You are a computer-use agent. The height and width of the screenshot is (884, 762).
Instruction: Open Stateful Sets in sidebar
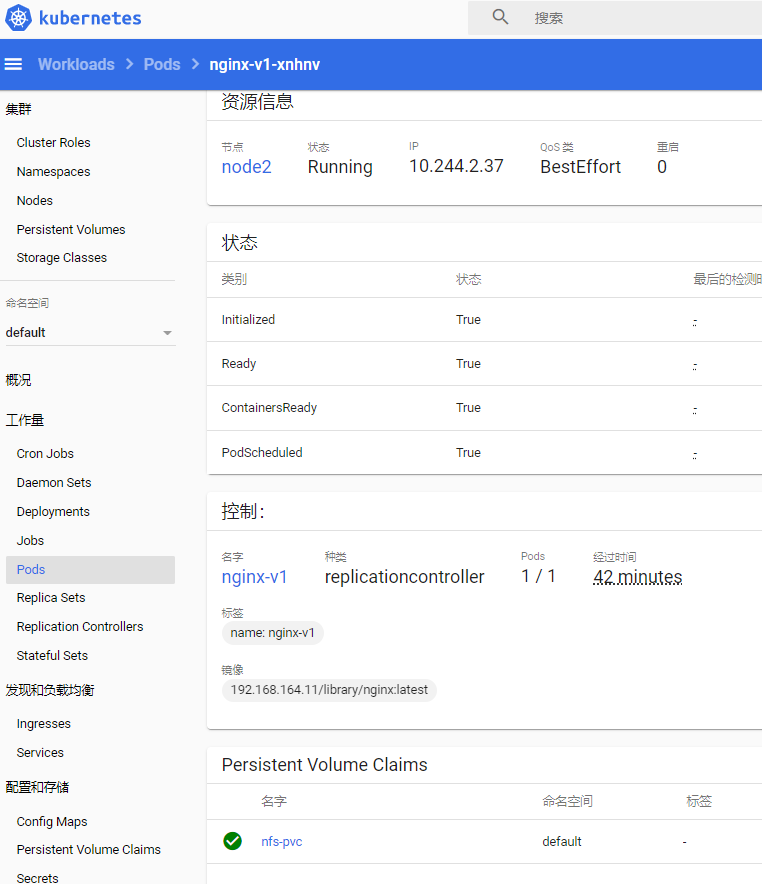tap(52, 656)
